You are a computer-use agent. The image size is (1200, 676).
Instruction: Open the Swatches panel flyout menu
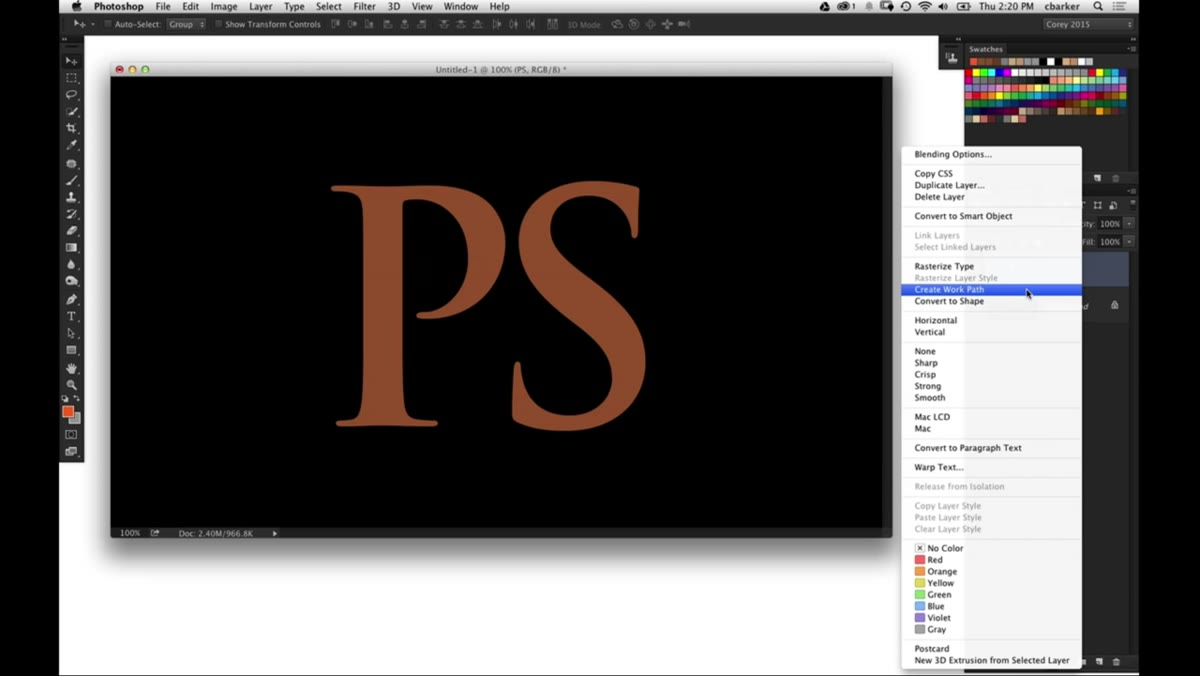pyautogui.click(x=1132, y=48)
